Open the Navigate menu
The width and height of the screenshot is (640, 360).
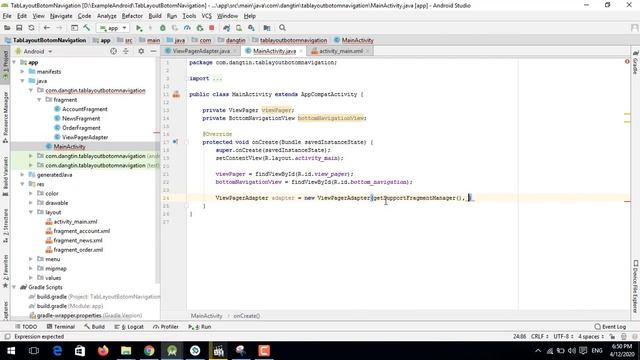(61, 16)
